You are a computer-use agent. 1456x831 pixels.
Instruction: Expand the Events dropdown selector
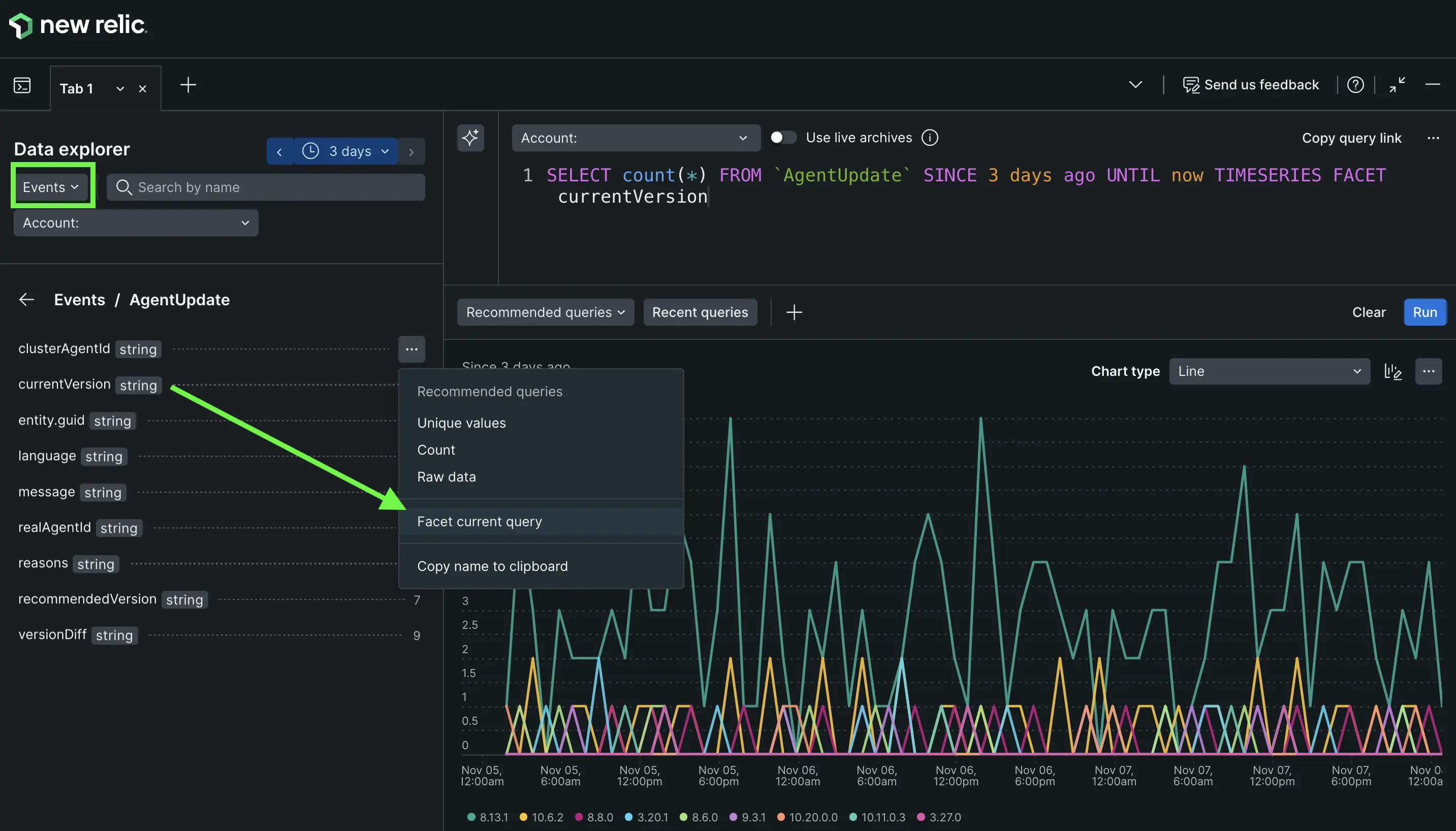click(x=52, y=187)
